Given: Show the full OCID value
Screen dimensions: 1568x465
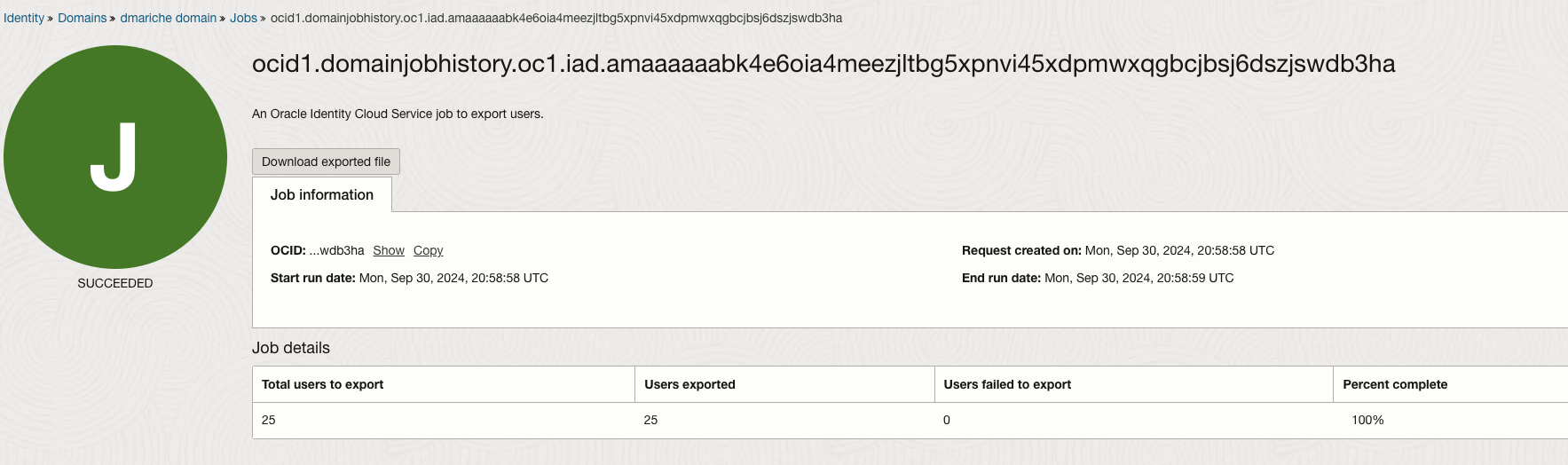Looking at the screenshot, I should (x=389, y=251).
